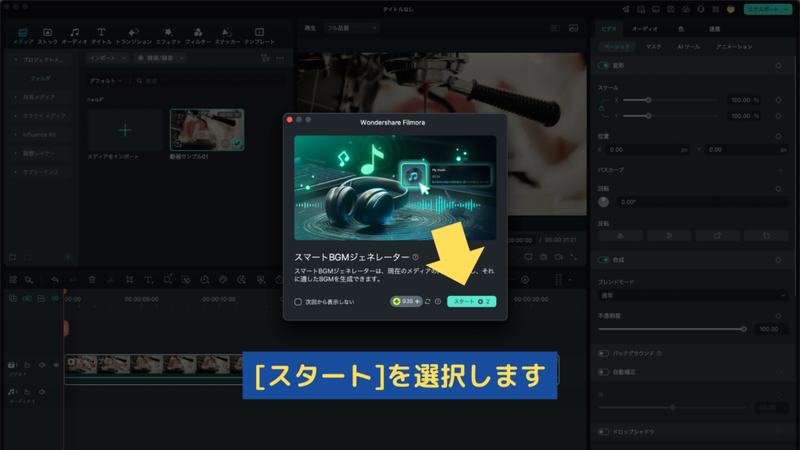Toggle the 自動補正 switch

[x=604, y=372]
